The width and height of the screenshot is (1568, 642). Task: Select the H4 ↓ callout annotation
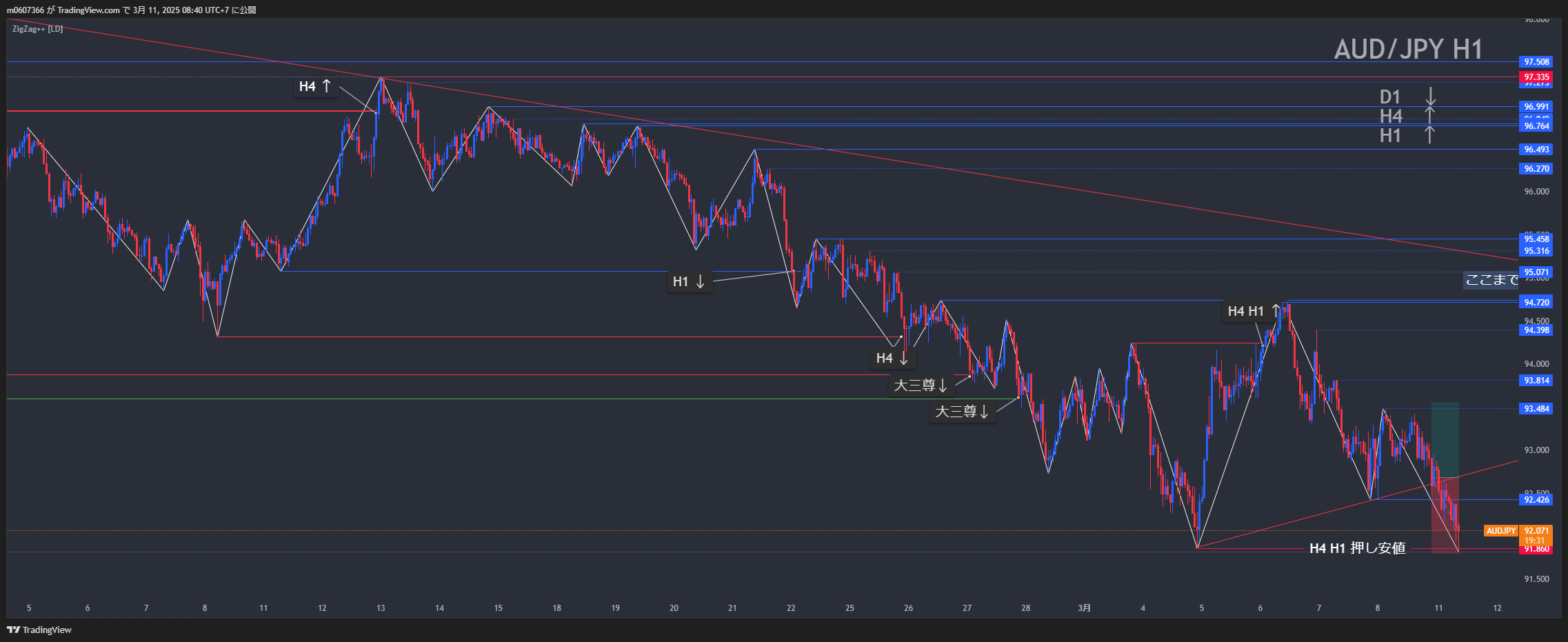(892, 358)
